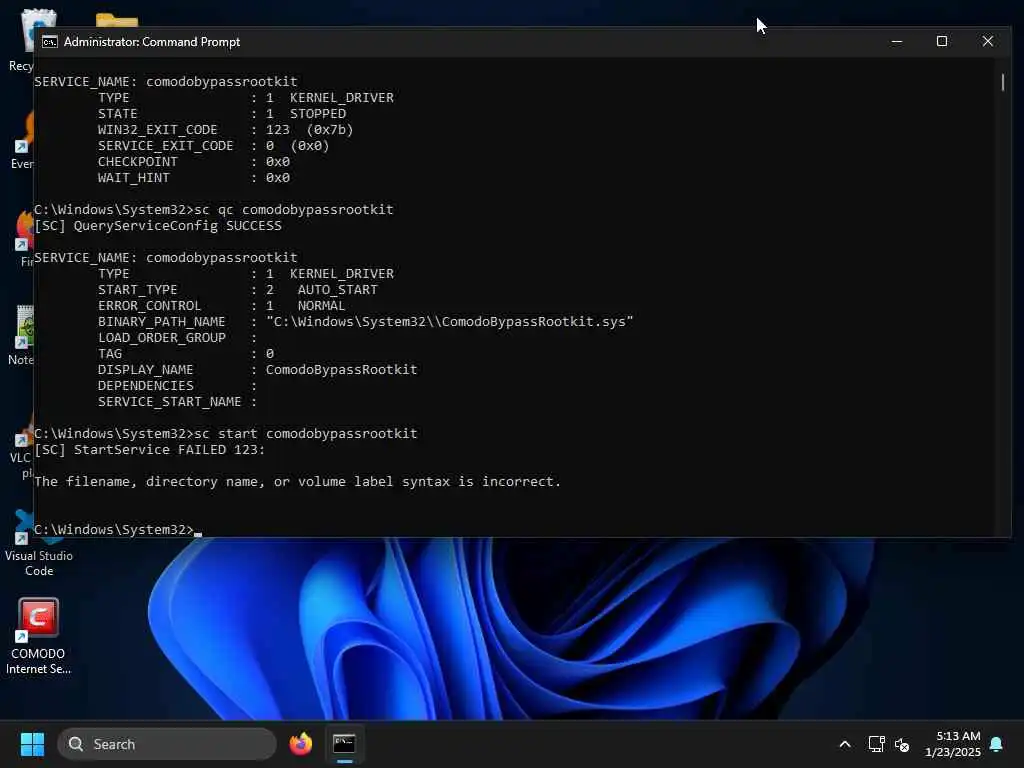The height and width of the screenshot is (768, 1024).
Task: Click the muted volume tray icon
Action: click(x=902, y=744)
